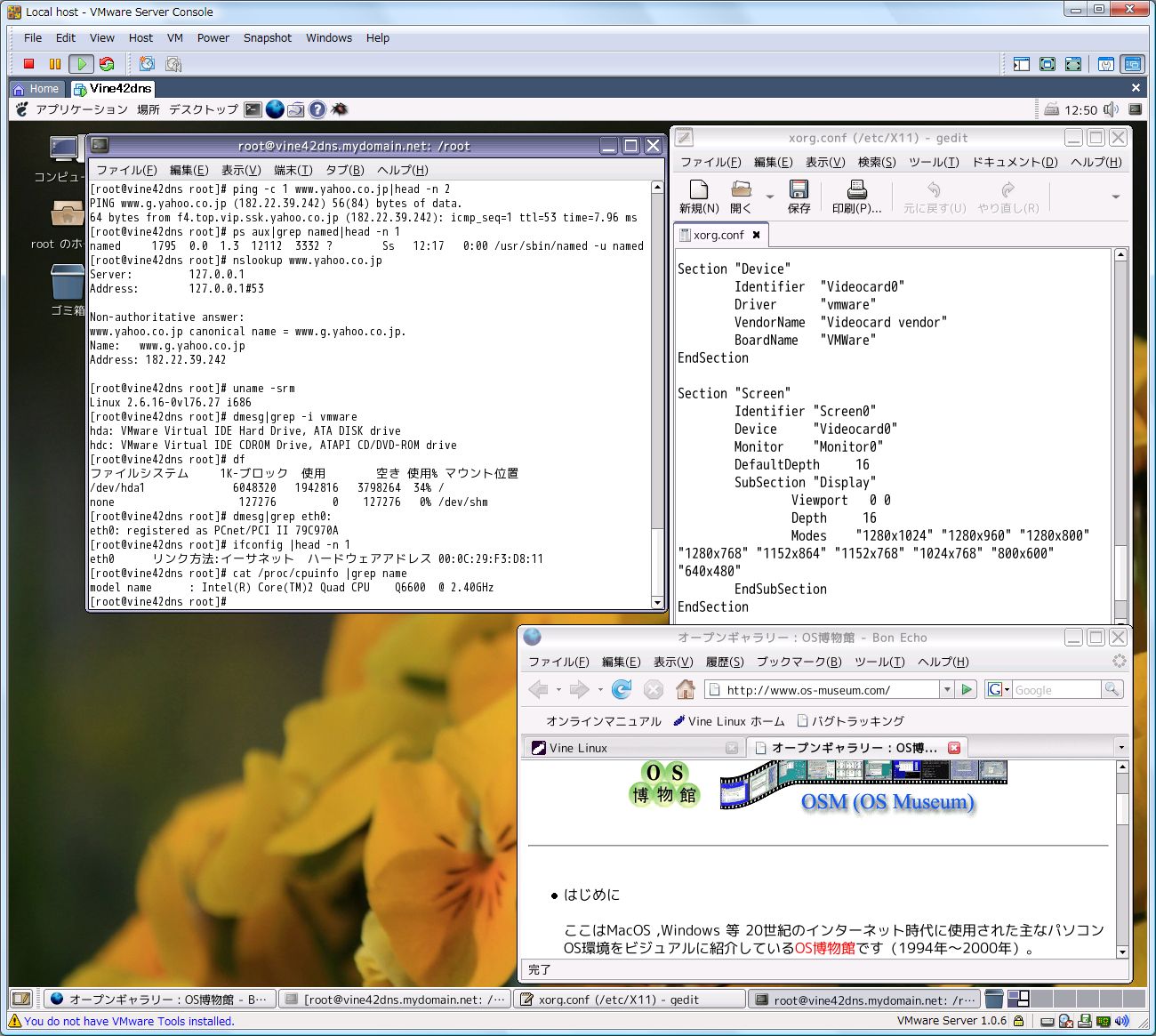The width and height of the screenshot is (1156, 1036).
Task: Open the browser back history dropdown arrow
Action: pyautogui.click(x=558, y=689)
